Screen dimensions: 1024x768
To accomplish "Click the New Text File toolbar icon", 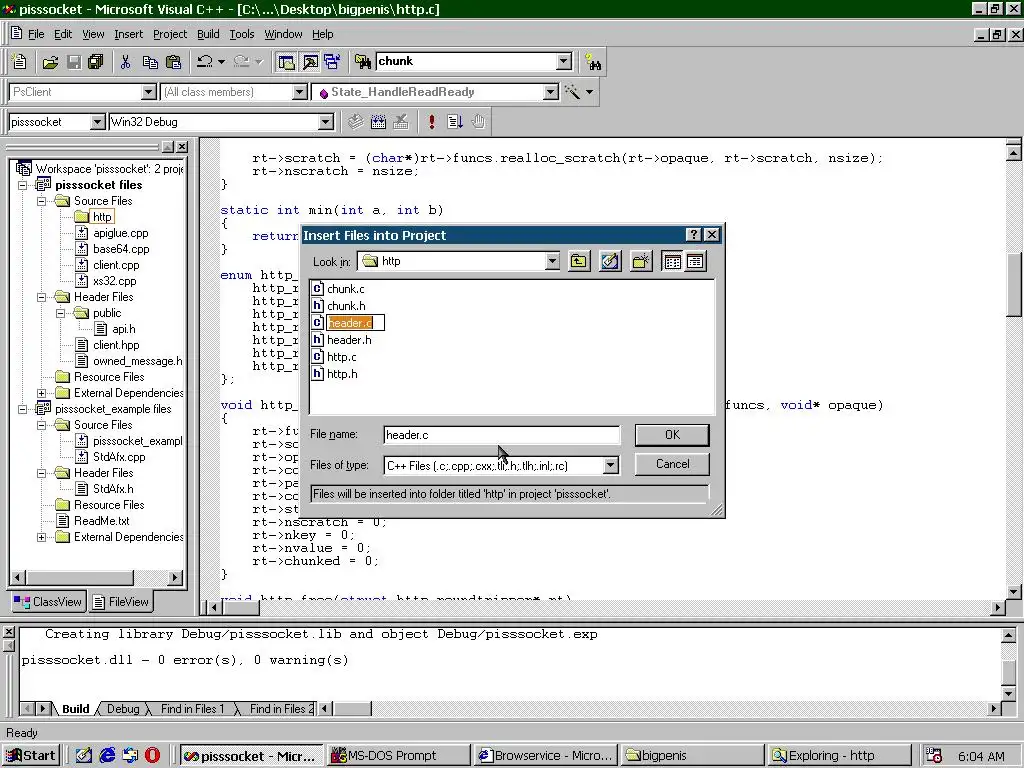I will [20, 61].
